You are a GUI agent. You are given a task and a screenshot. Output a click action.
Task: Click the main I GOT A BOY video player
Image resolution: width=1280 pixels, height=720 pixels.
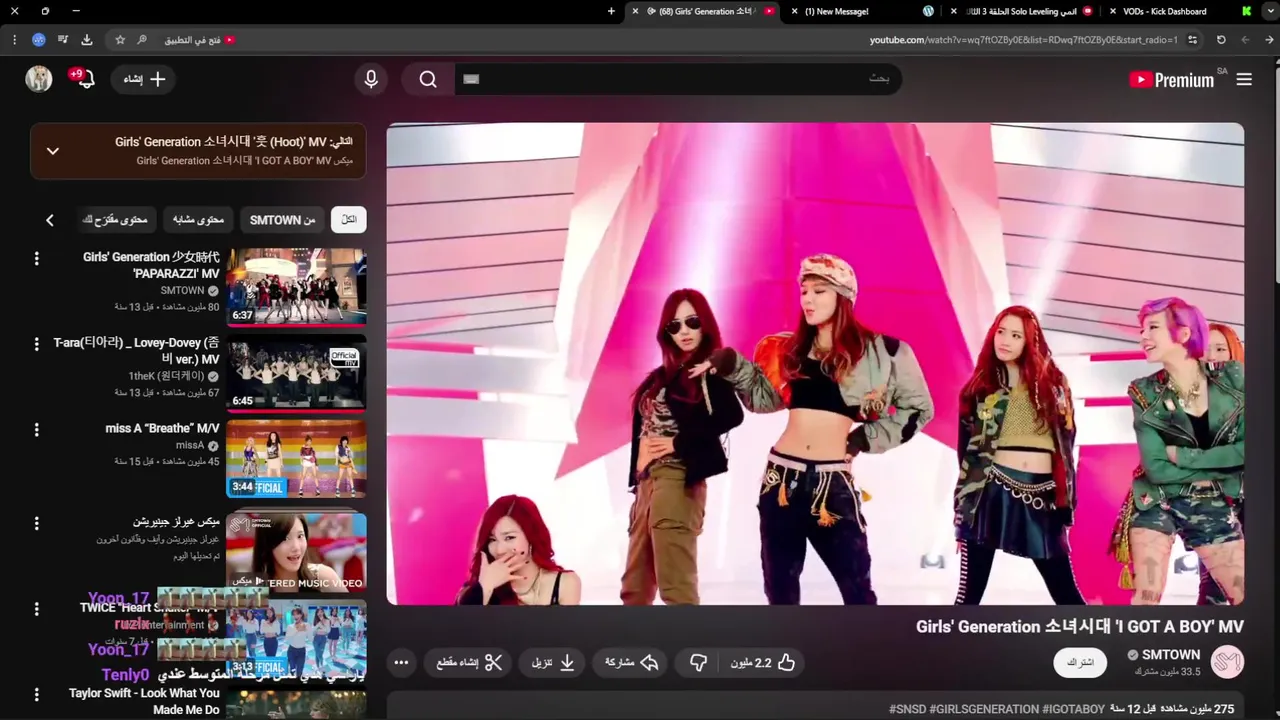pyautogui.click(x=815, y=364)
